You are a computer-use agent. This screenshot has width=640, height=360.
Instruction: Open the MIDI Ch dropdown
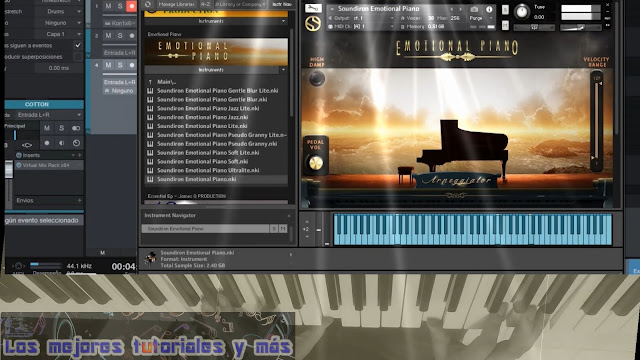click(362, 26)
